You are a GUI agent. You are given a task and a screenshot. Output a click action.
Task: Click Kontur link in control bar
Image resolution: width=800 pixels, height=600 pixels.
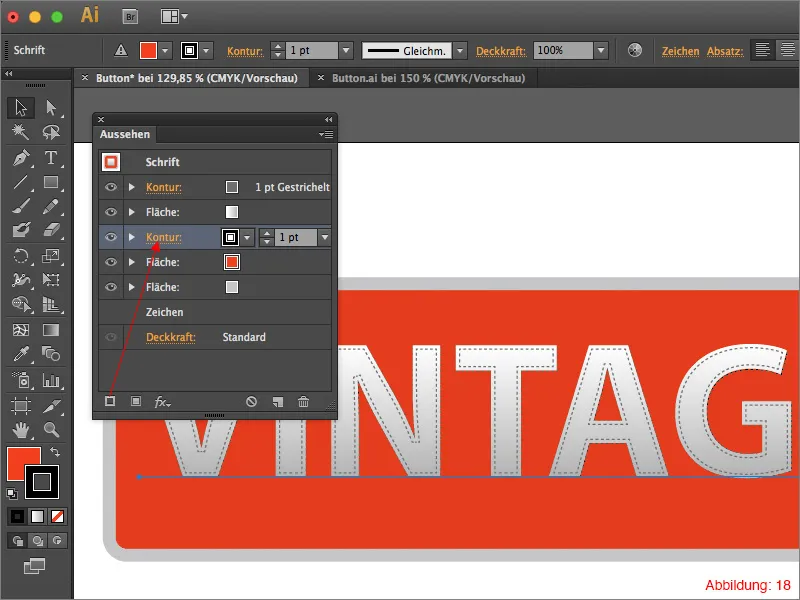(x=245, y=51)
